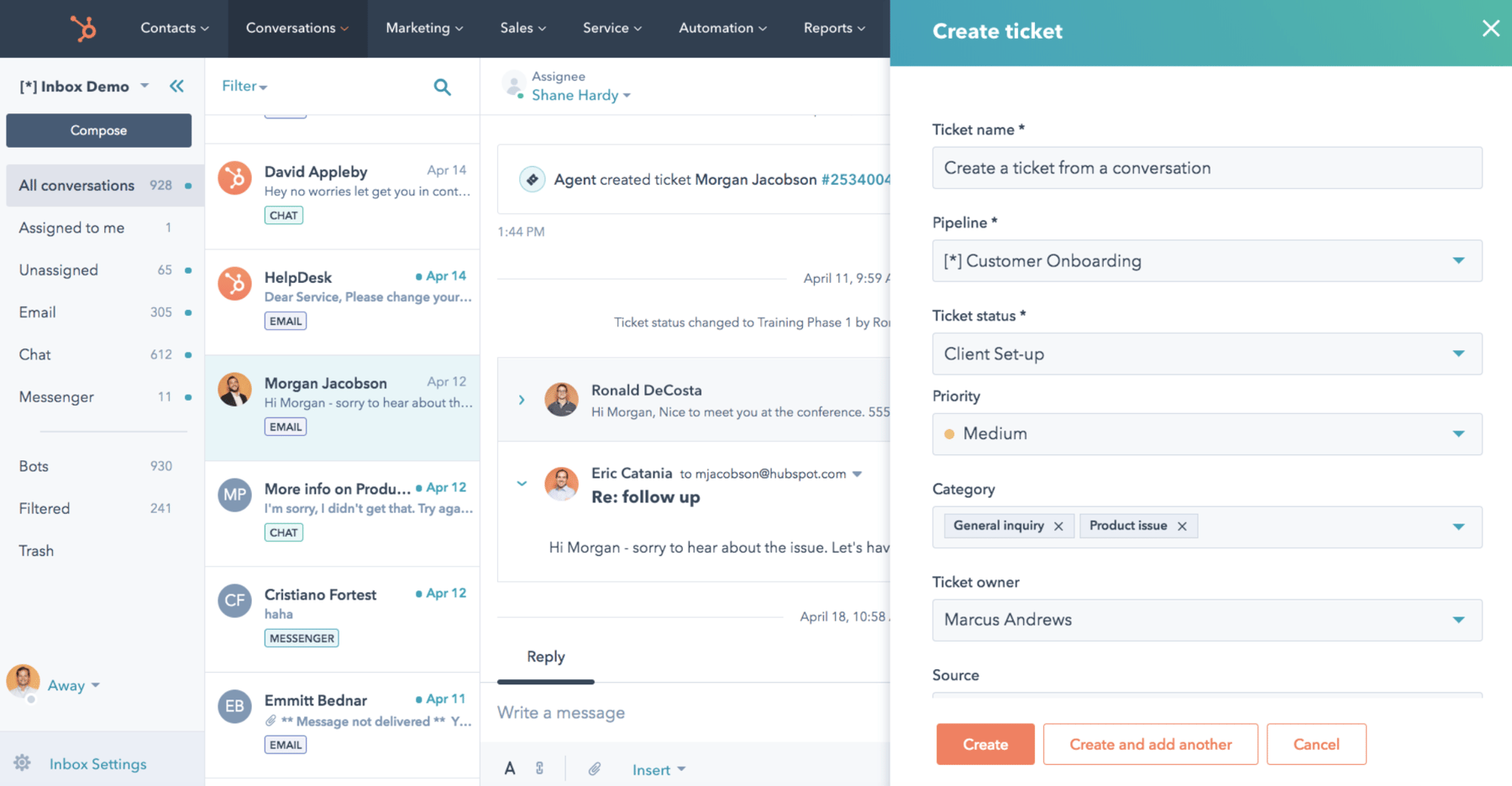Insert a link using the link icon
Viewport: 1512px width, 786px height.
click(540, 768)
